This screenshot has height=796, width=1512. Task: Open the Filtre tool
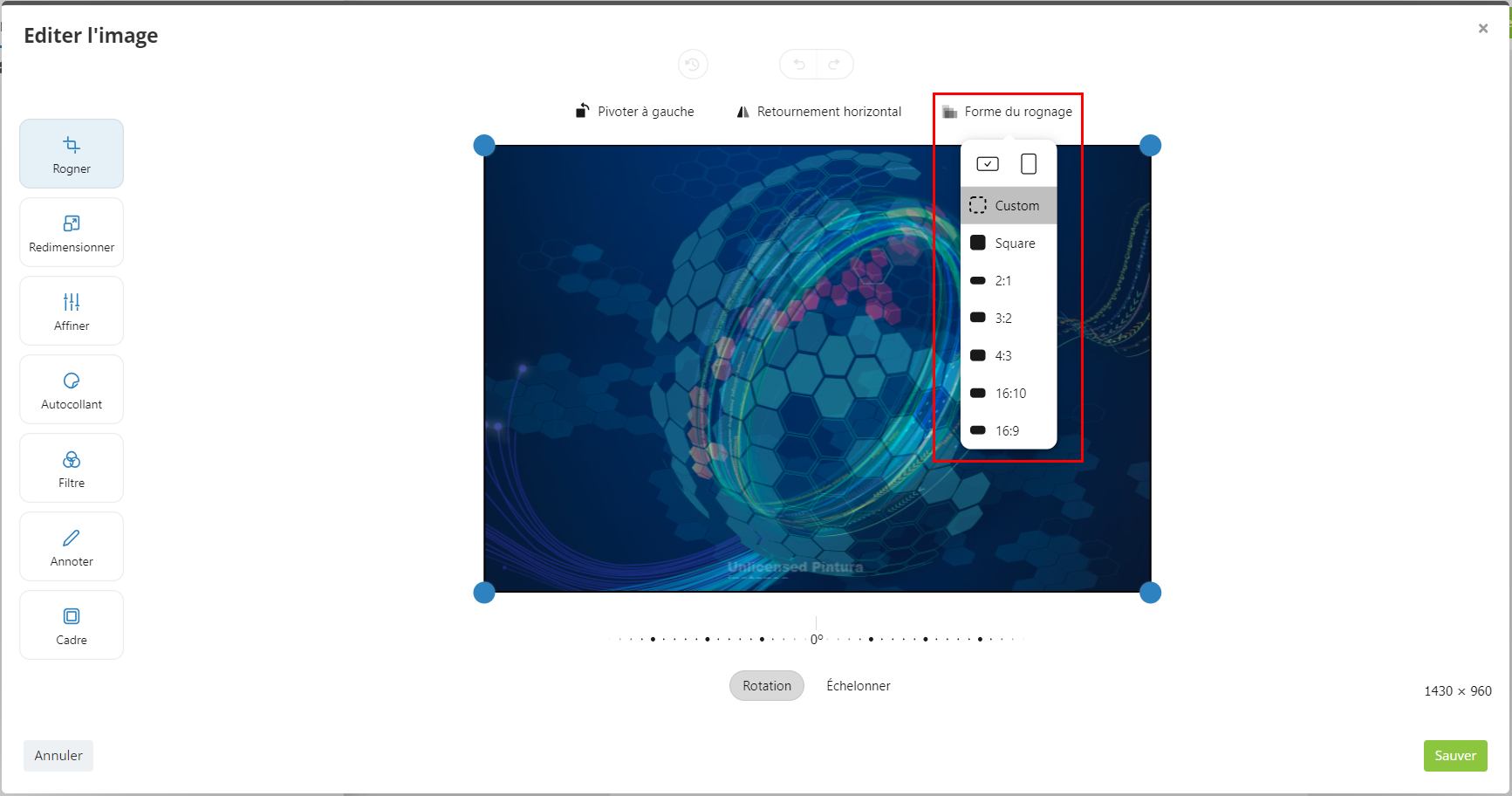(x=72, y=468)
